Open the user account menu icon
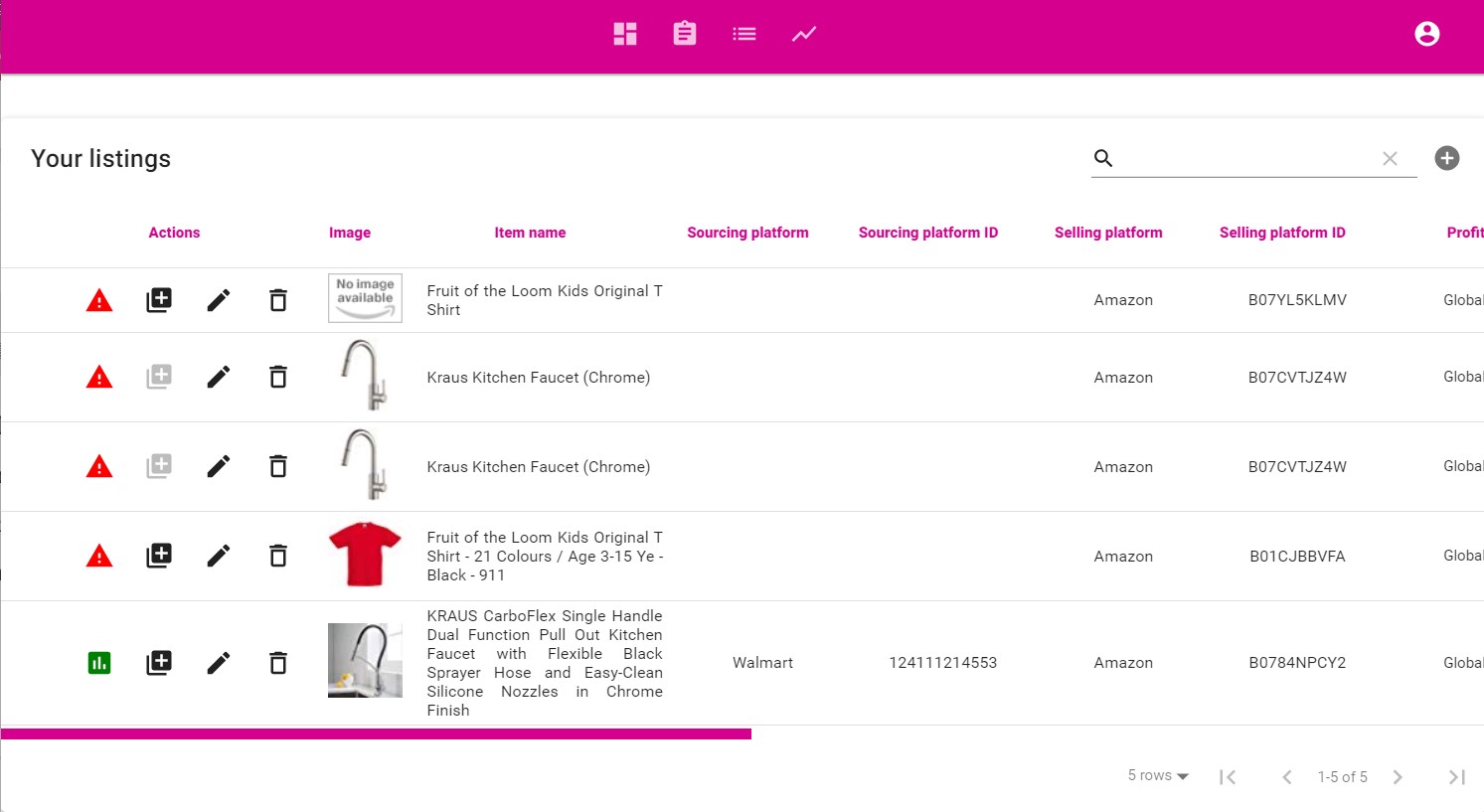 tap(1427, 34)
